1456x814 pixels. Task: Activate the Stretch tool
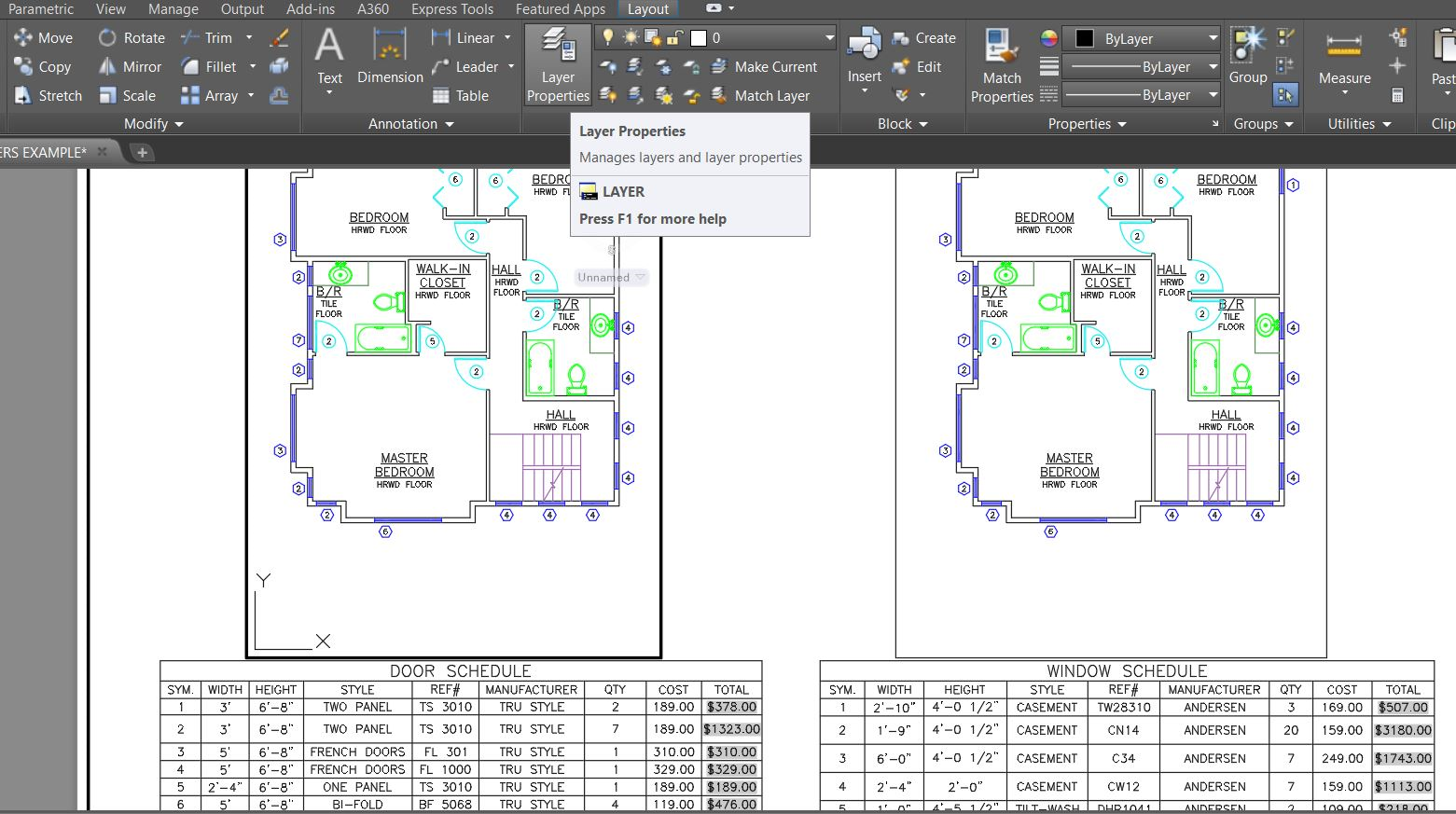49,96
